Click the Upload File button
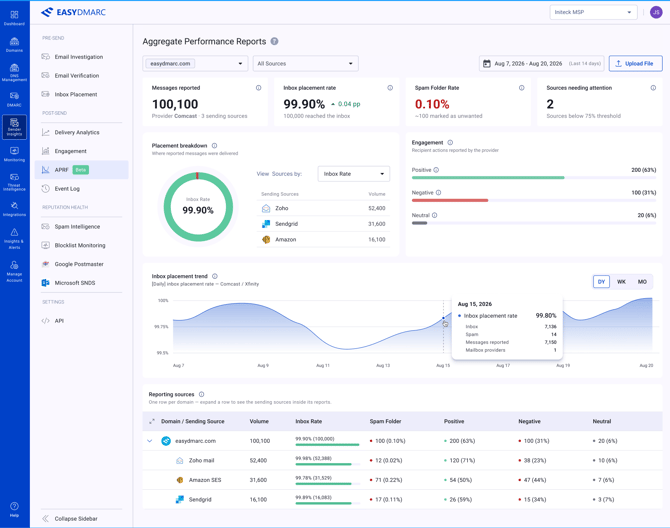Viewport: 670px width, 528px height. [x=635, y=64]
